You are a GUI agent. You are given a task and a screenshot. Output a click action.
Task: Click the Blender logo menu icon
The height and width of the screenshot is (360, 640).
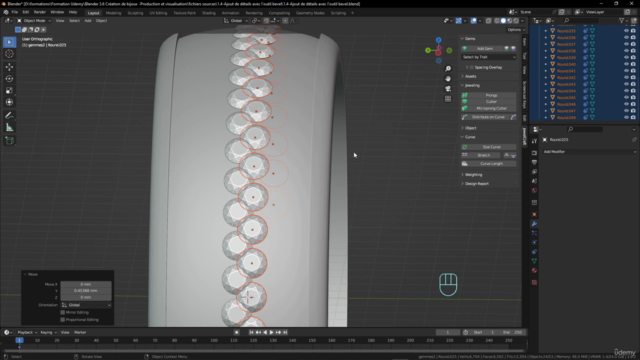[6, 12]
